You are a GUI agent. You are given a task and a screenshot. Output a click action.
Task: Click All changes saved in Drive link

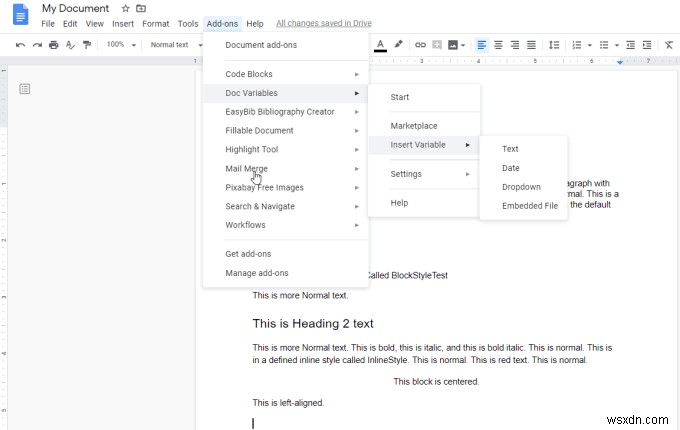click(x=324, y=23)
